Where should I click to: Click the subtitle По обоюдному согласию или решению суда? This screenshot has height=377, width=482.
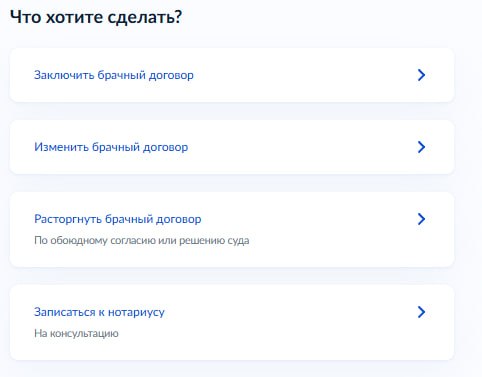[142, 241]
